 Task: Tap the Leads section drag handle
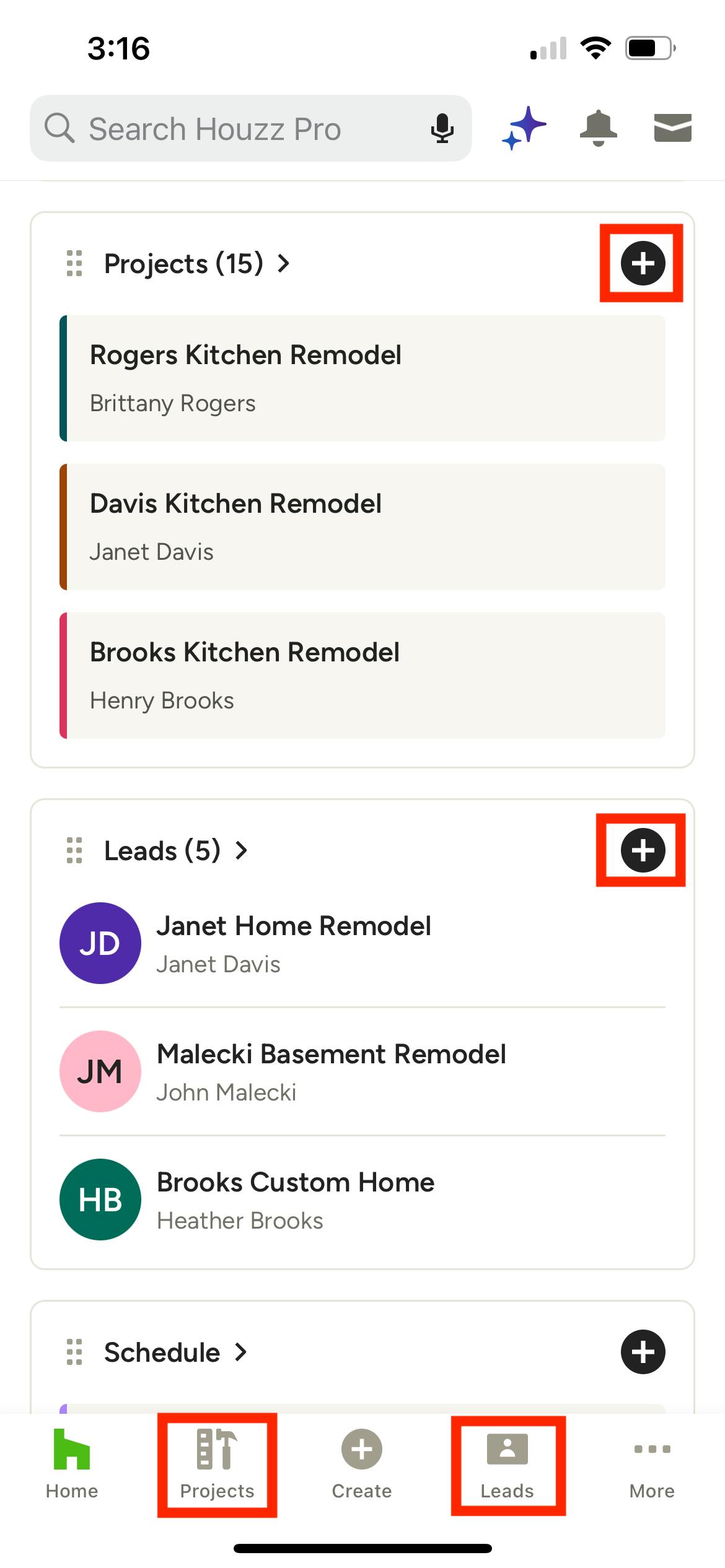(x=74, y=850)
